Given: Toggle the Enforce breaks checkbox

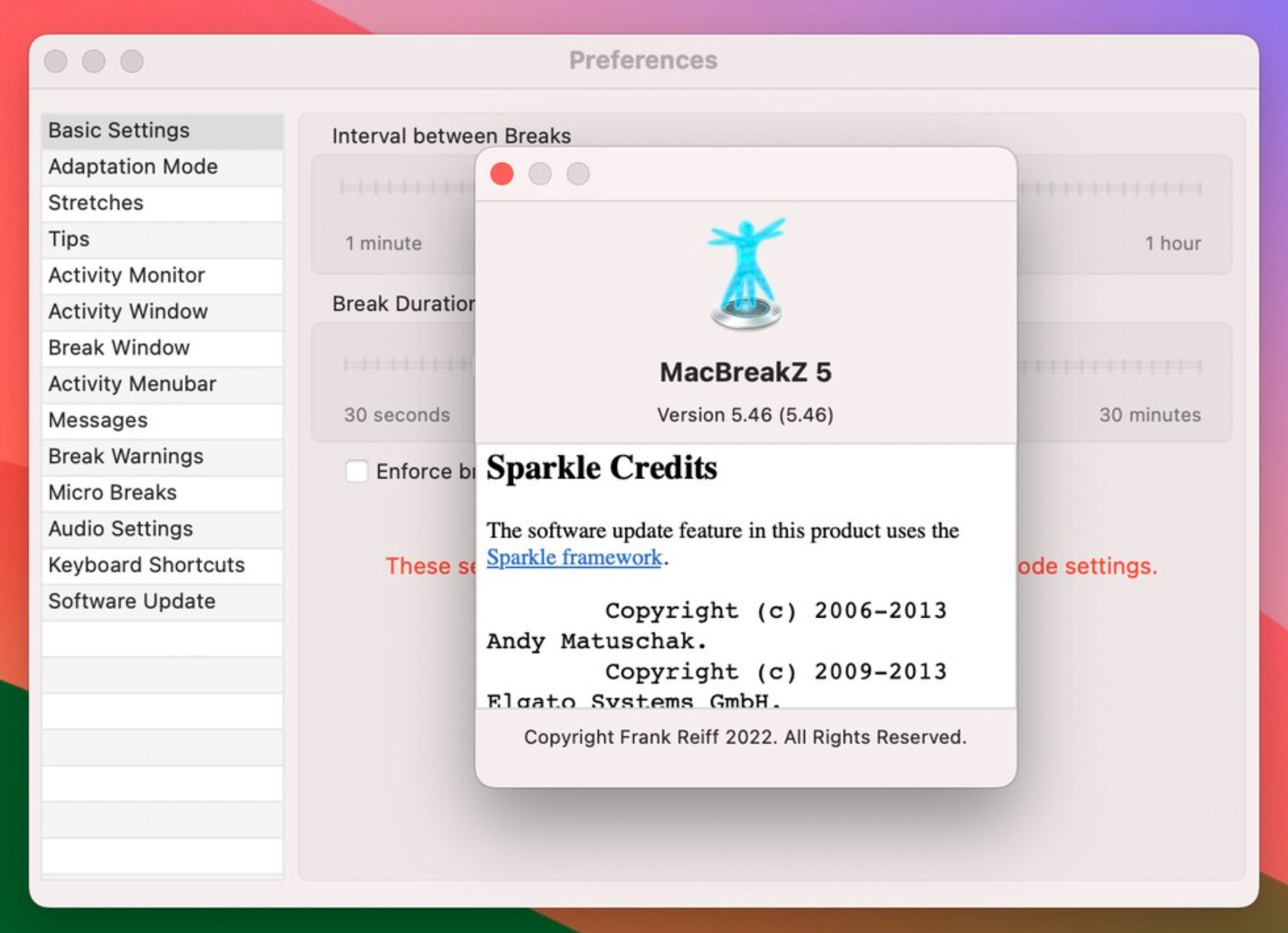Looking at the screenshot, I should [356, 471].
